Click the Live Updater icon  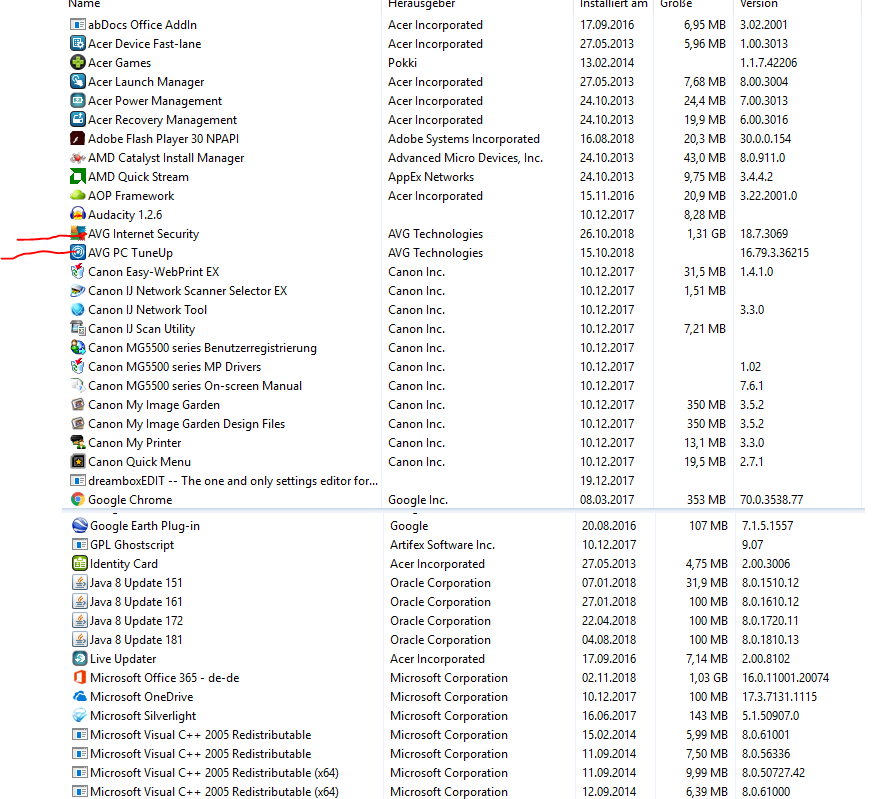click(x=80, y=658)
